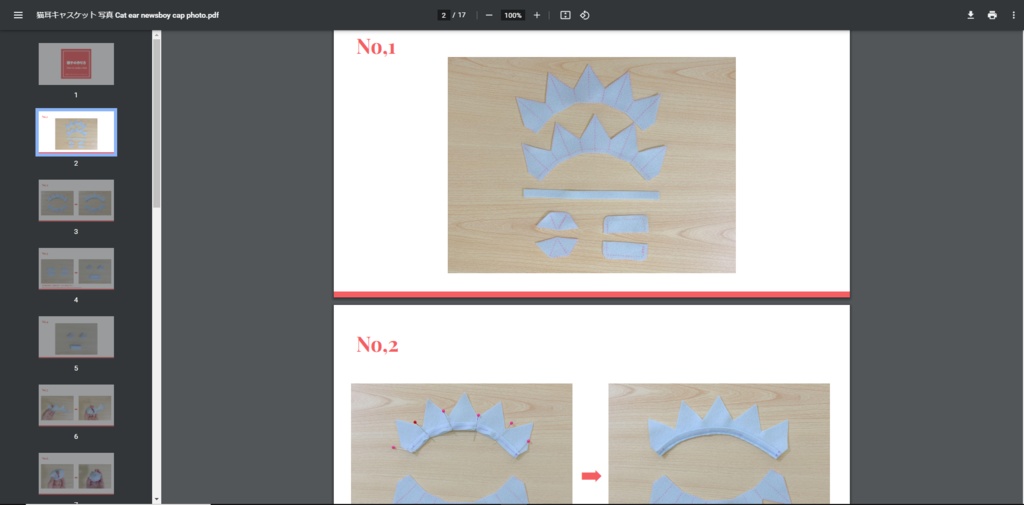Select page 6 thumbnail
The height and width of the screenshot is (505, 1024).
[x=76, y=405]
